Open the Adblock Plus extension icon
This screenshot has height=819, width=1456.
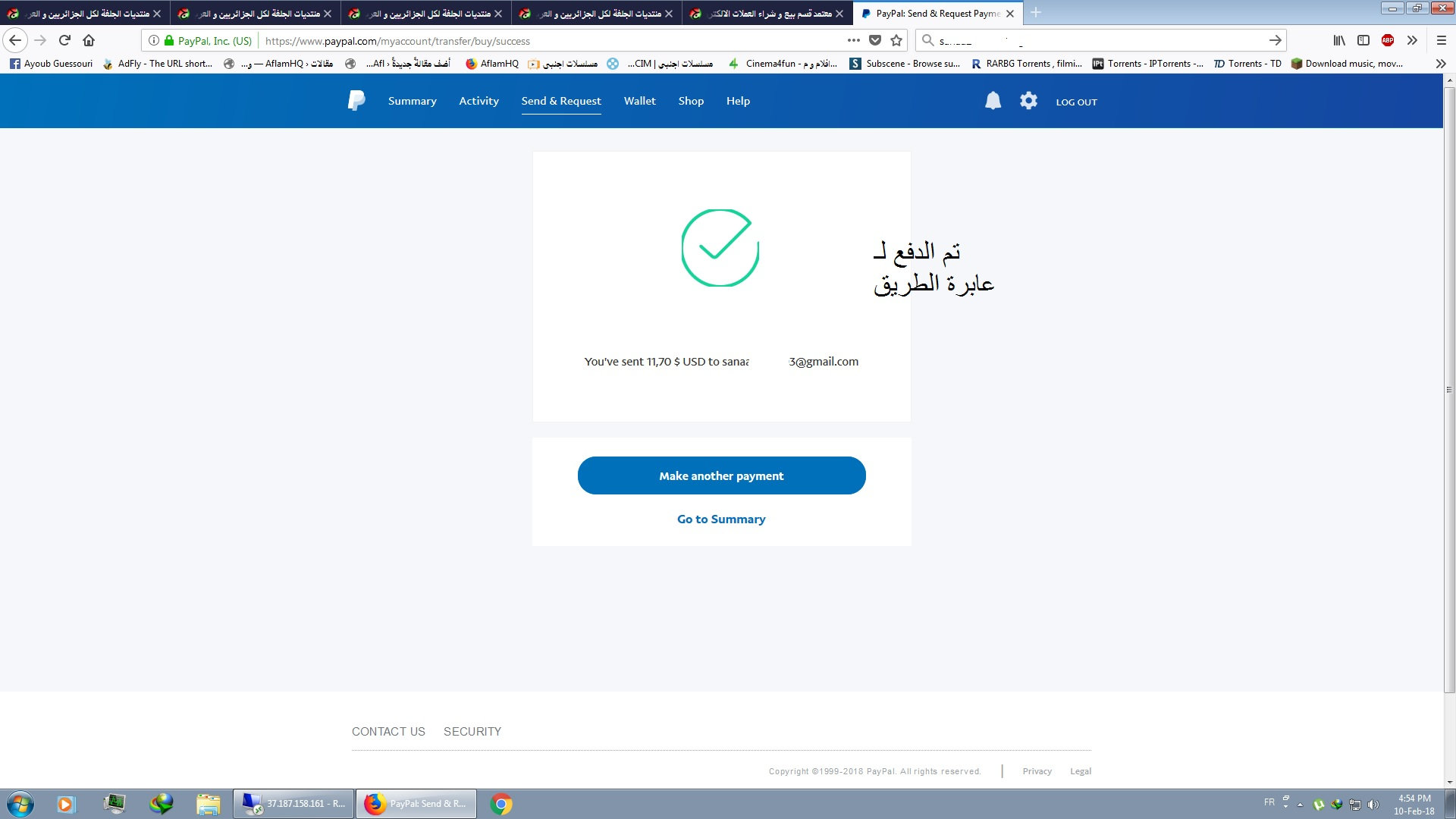click(x=1388, y=40)
